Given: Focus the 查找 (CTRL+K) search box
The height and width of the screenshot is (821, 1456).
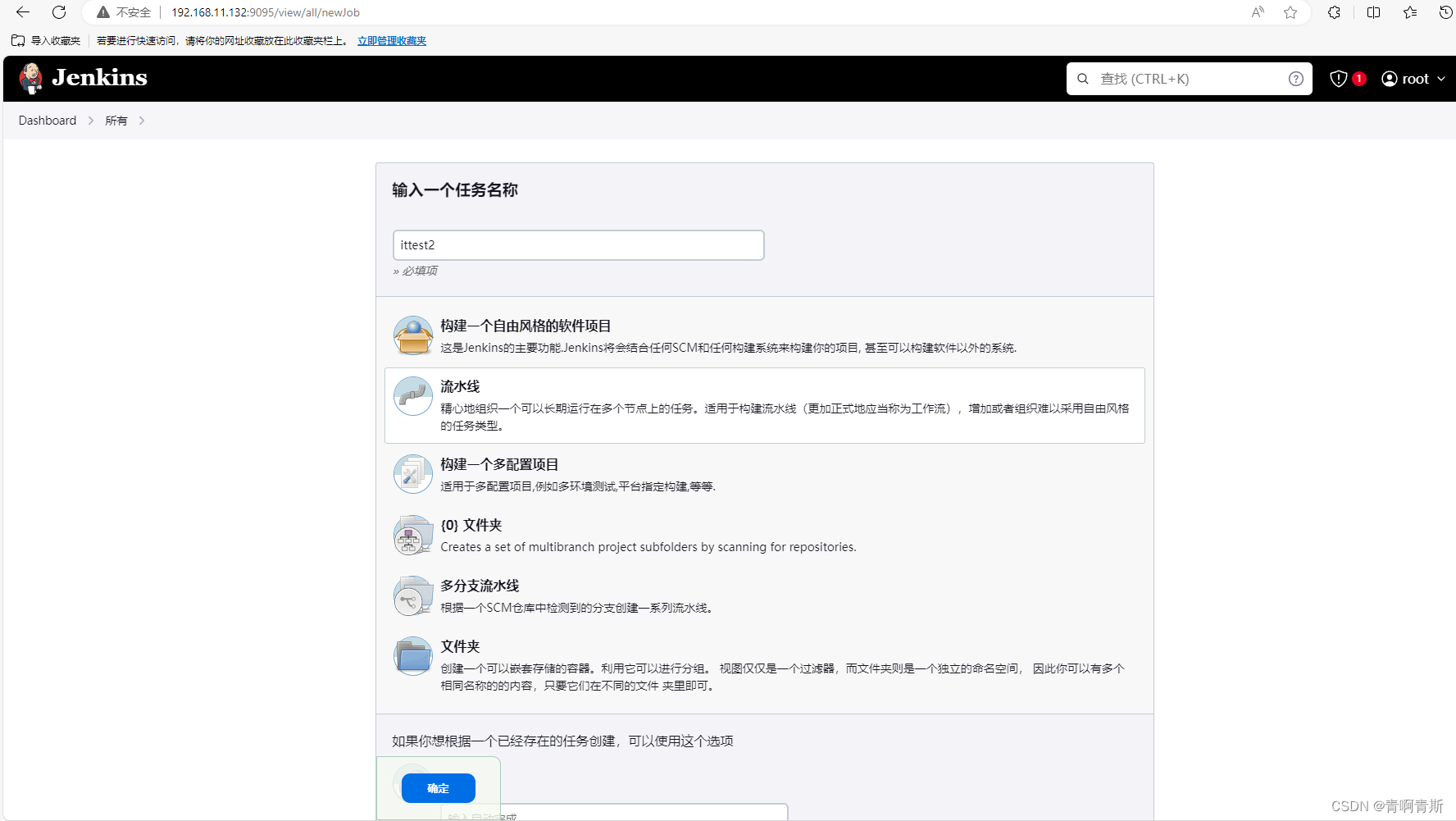Looking at the screenshot, I should point(1190,79).
